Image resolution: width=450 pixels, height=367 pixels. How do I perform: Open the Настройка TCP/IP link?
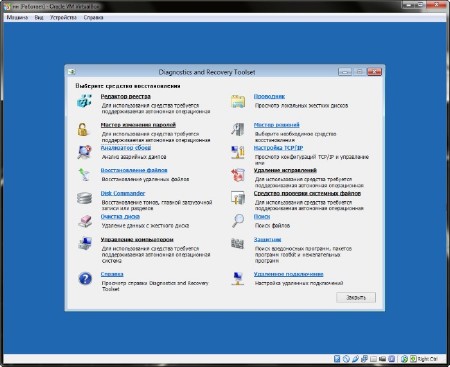click(278, 147)
